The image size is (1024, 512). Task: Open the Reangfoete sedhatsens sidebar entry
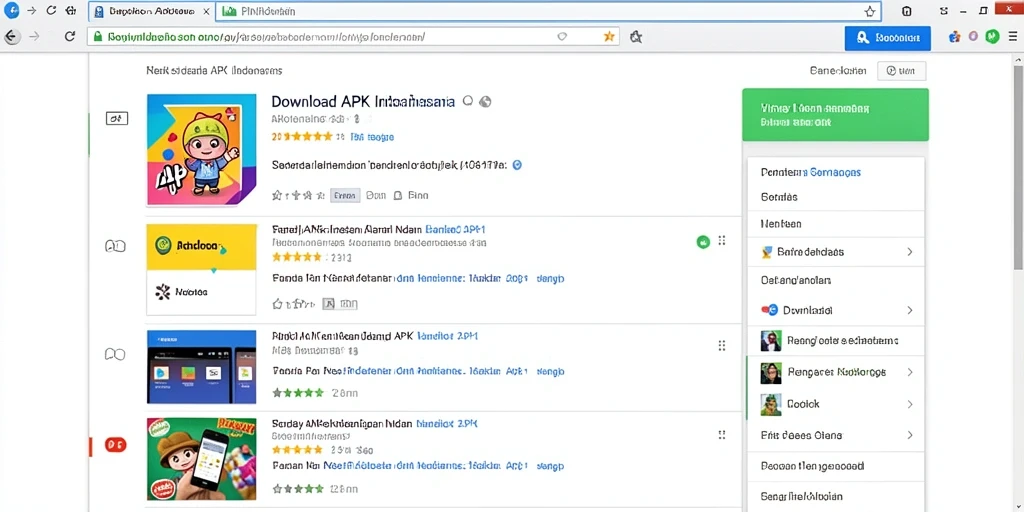coord(835,340)
